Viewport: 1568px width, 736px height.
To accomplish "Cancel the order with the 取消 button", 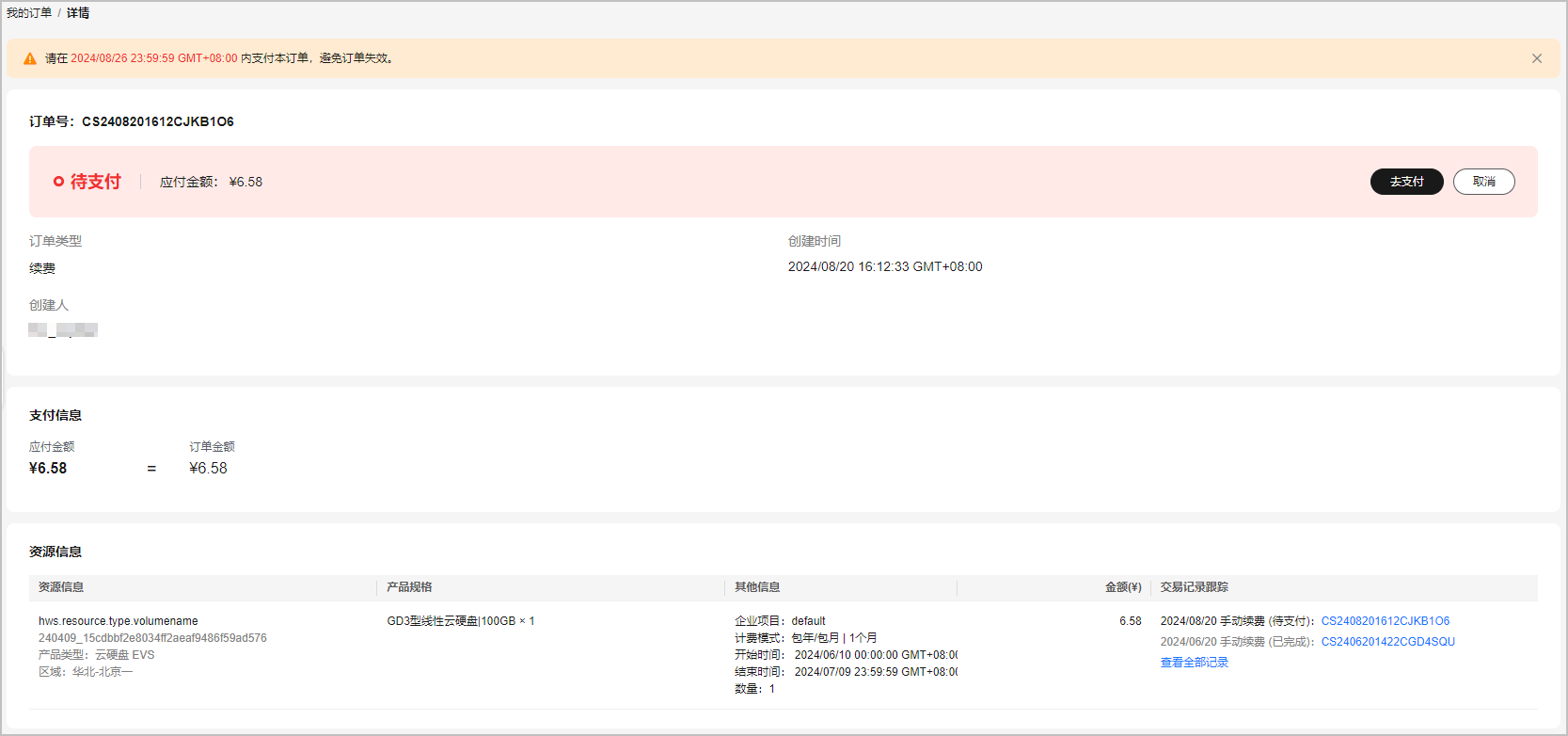I will pyautogui.click(x=1484, y=182).
